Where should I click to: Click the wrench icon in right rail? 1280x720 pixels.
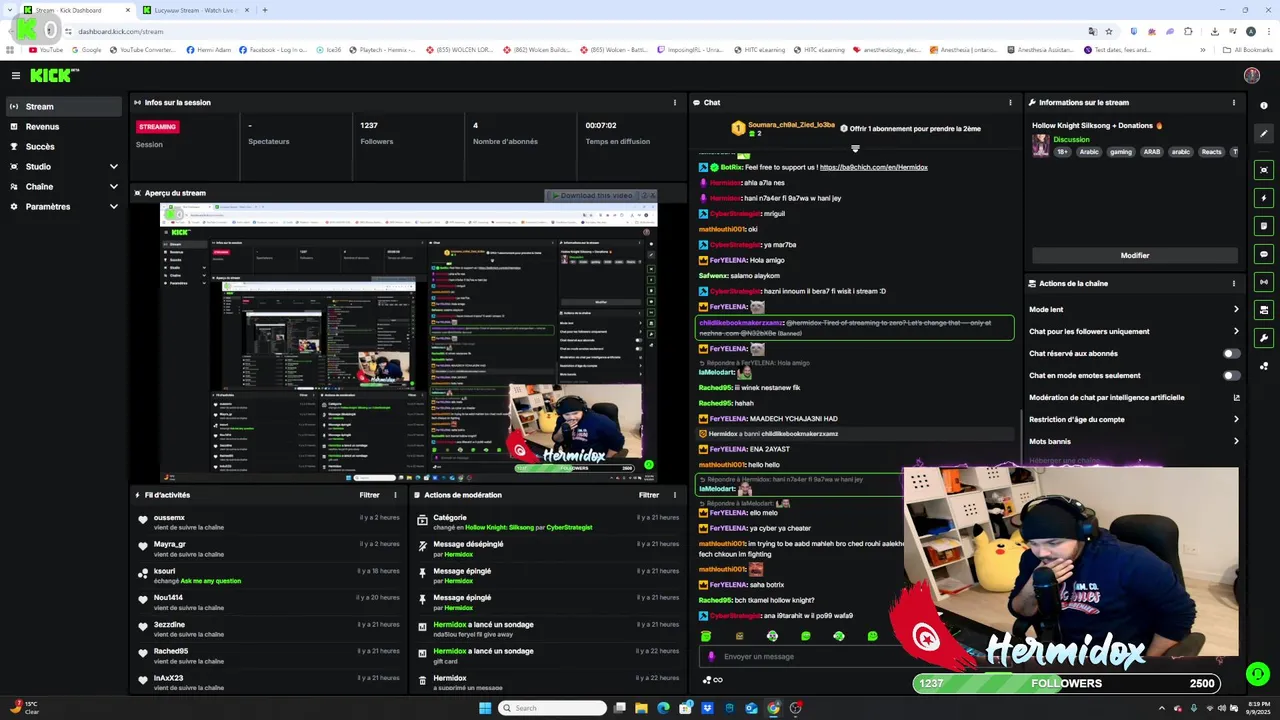coord(1264,338)
